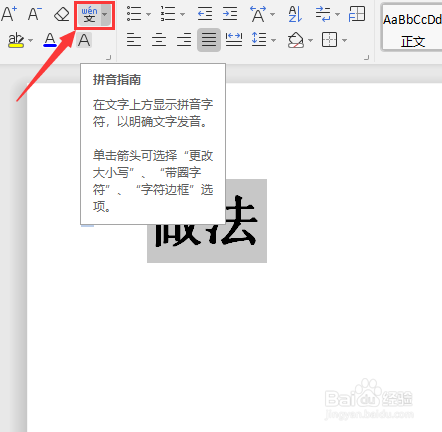
Task: Align text to the left
Action: [134, 40]
